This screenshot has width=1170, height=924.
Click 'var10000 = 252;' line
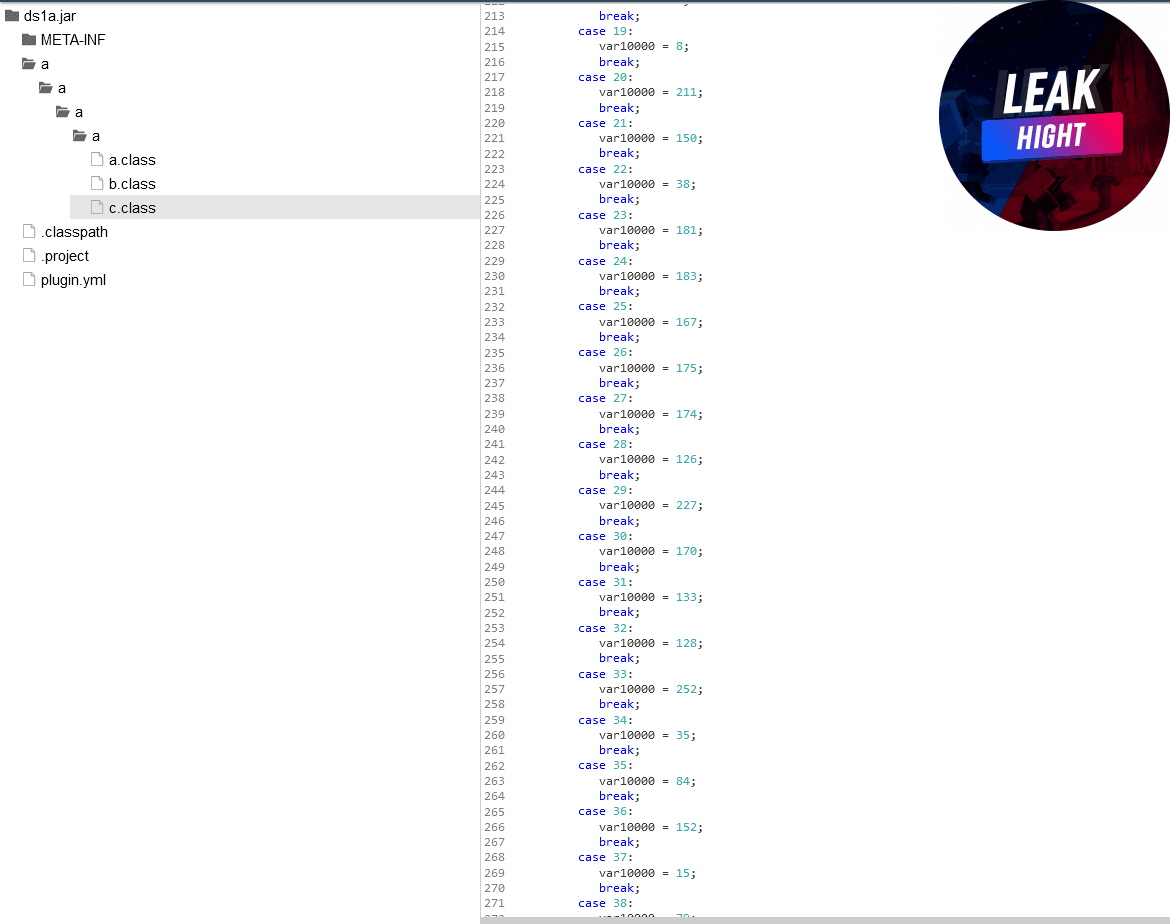[x=651, y=689]
